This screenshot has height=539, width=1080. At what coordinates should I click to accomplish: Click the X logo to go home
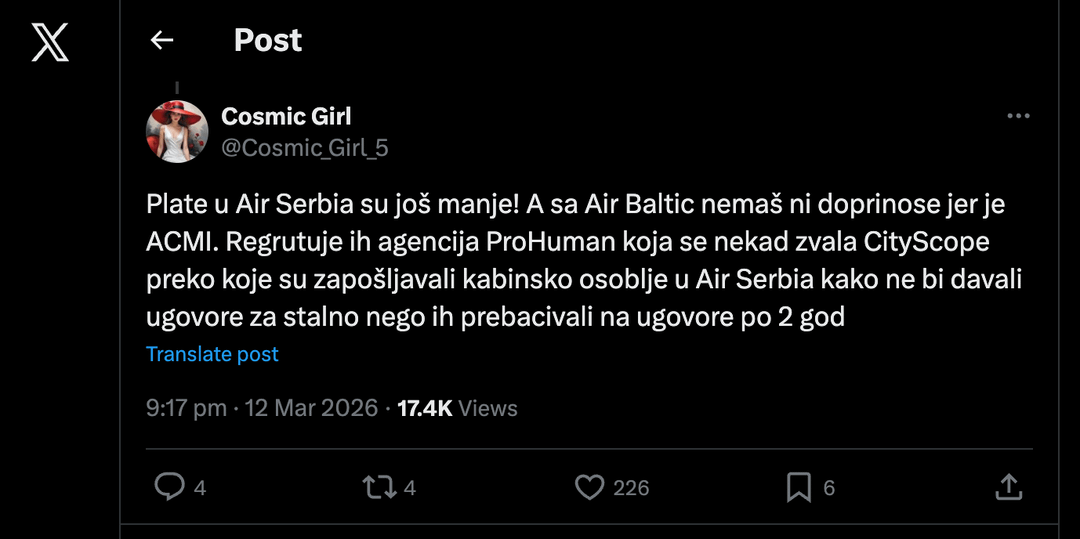click(50, 42)
